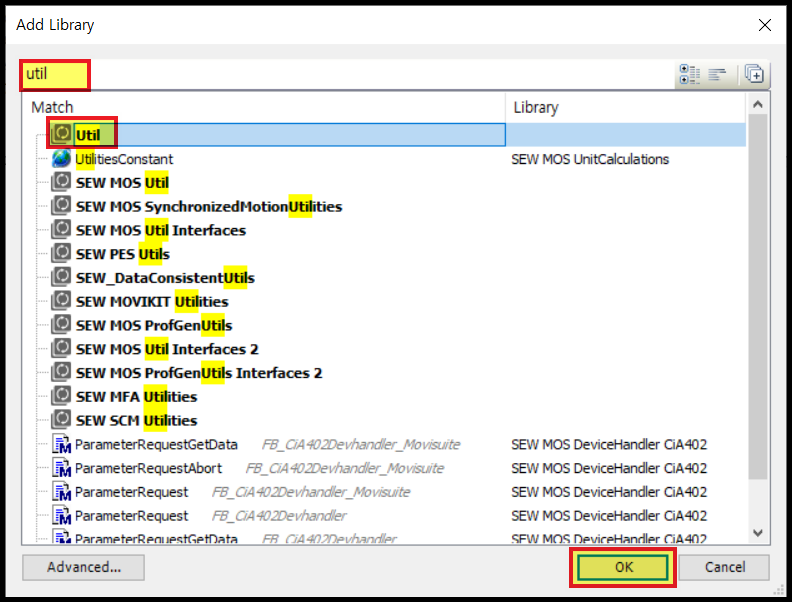Click the search field containing 'util'
The height and width of the screenshot is (602, 792).
tap(349, 75)
